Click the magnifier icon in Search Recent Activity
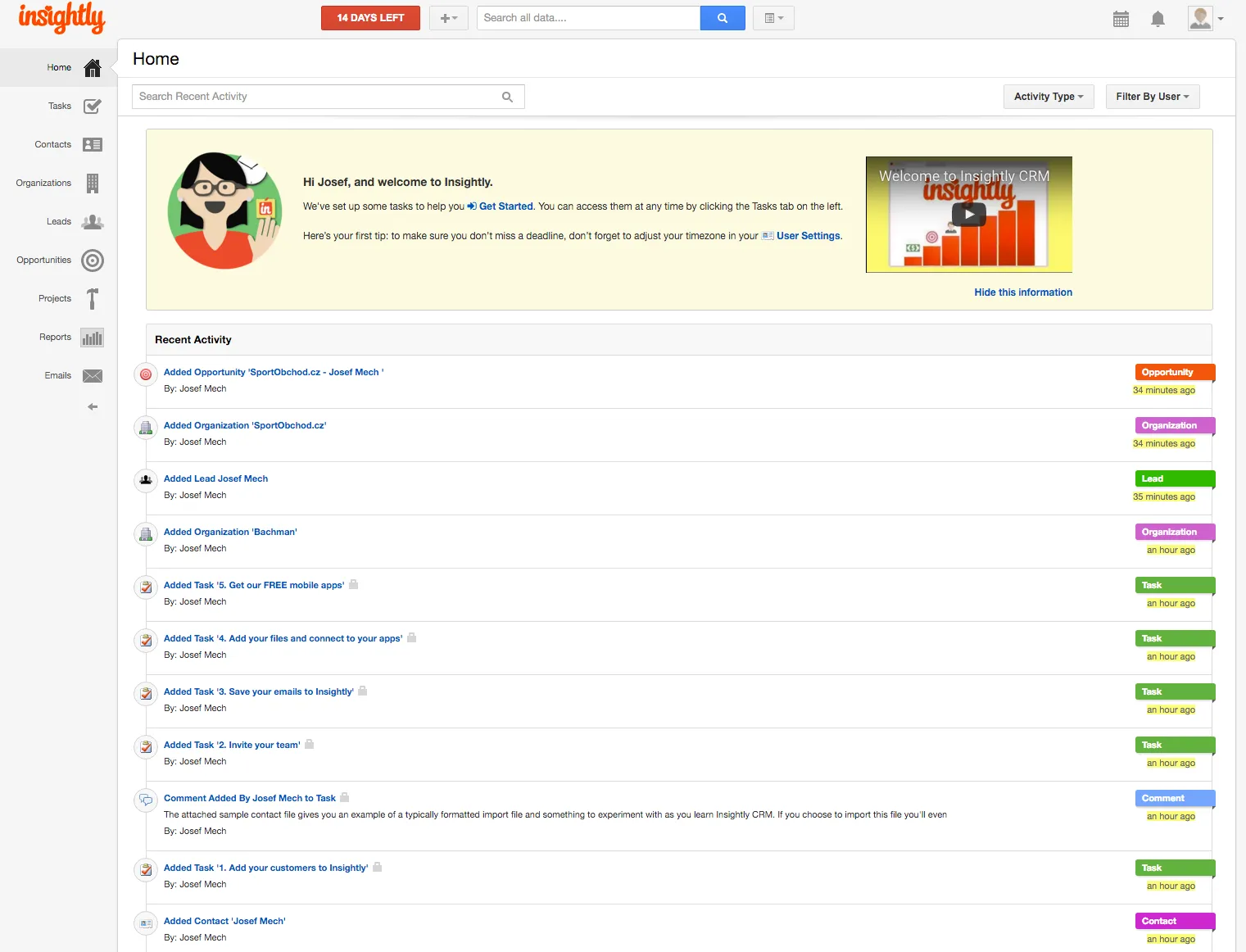 pyautogui.click(x=507, y=97)
